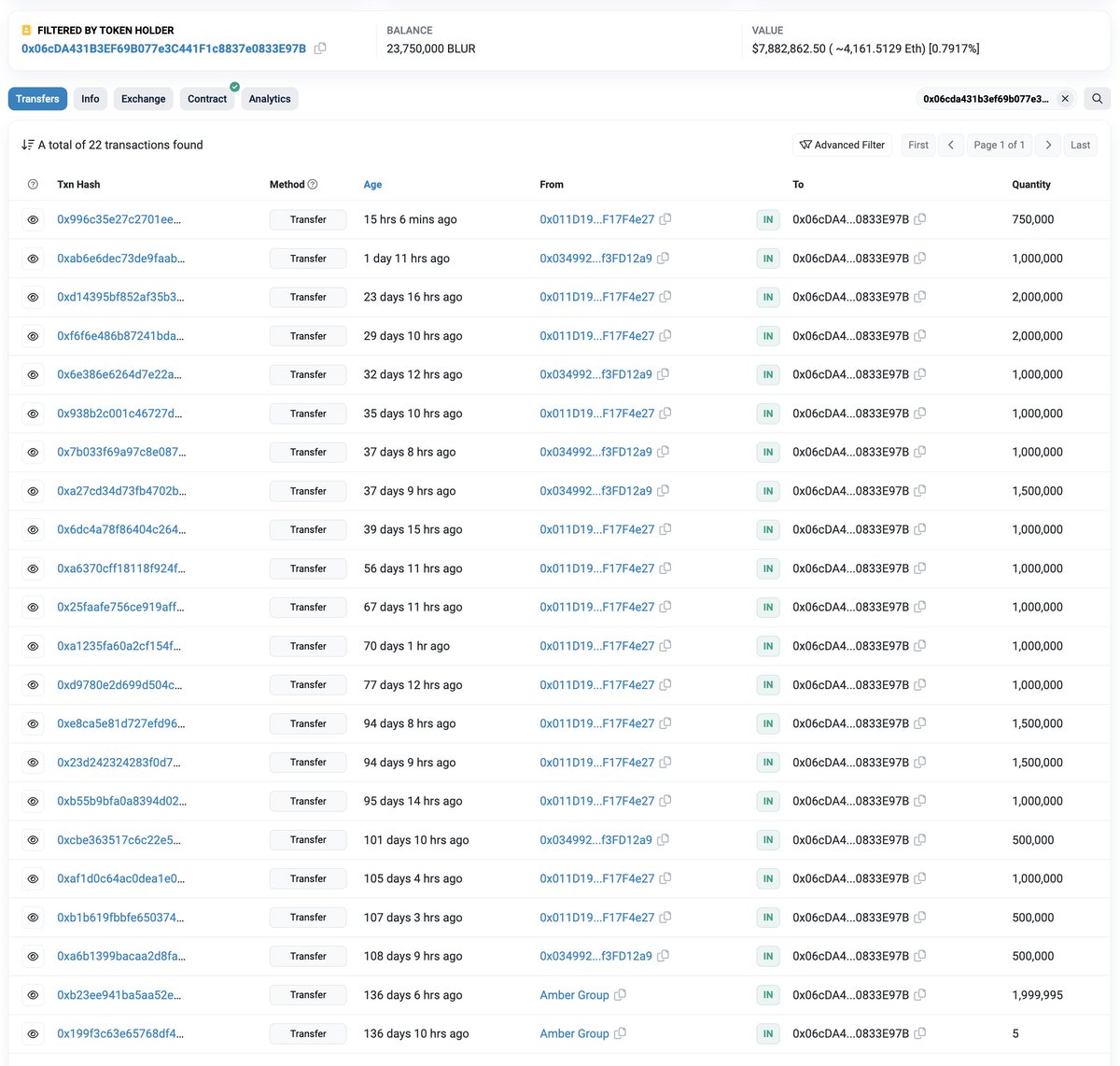Click the Age column header link
The image size is (1120, 1066).
coord(372,185)
